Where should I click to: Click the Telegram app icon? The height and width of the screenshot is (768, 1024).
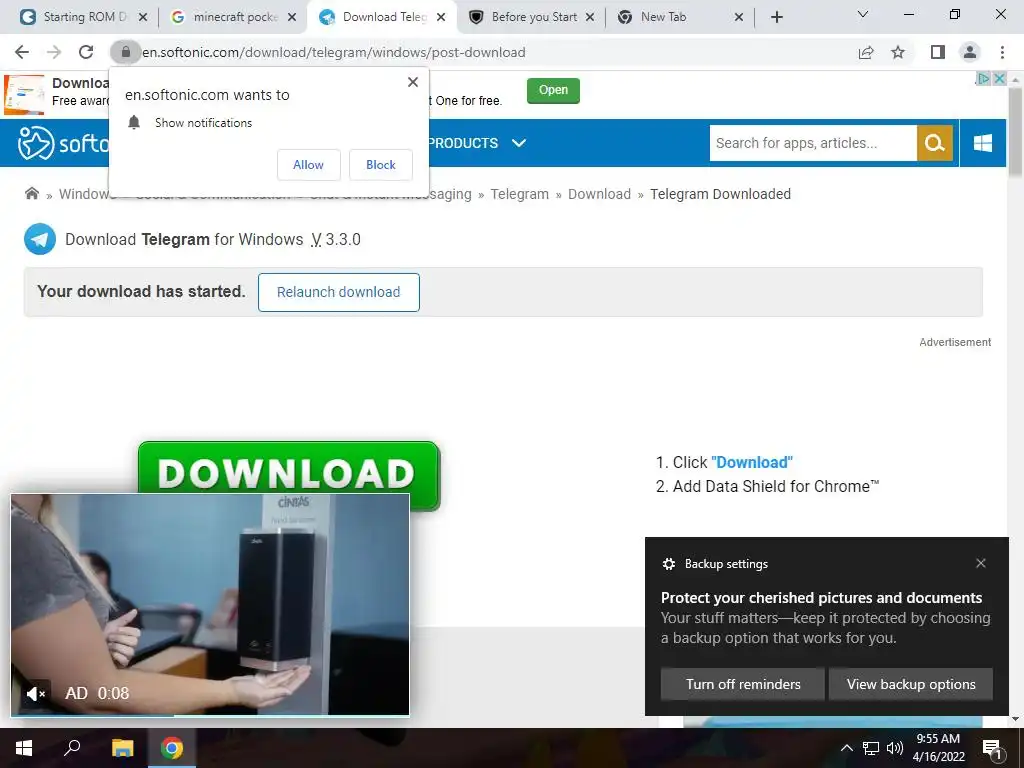click(40, 239)
